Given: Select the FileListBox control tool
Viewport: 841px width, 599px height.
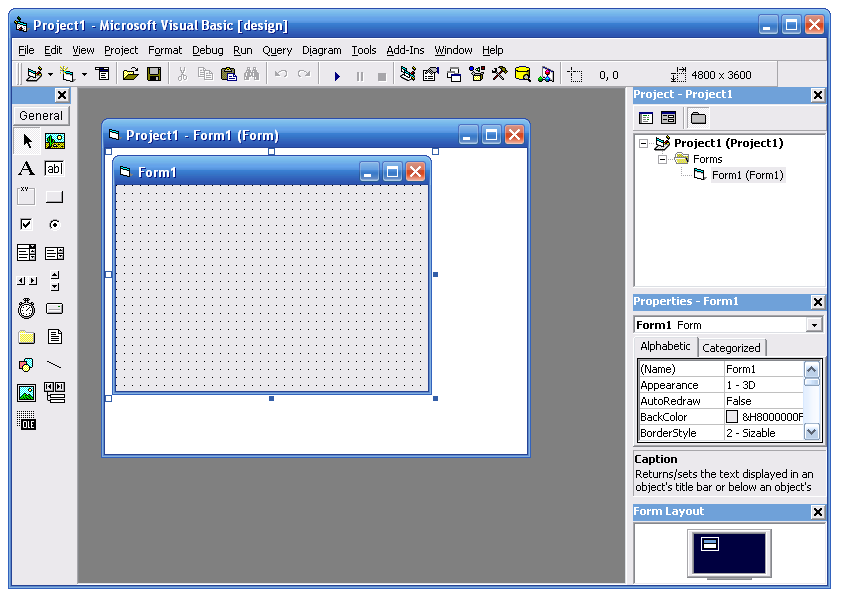Looking at the screenshot, I should pyautogui.click(x=55, y=337).
